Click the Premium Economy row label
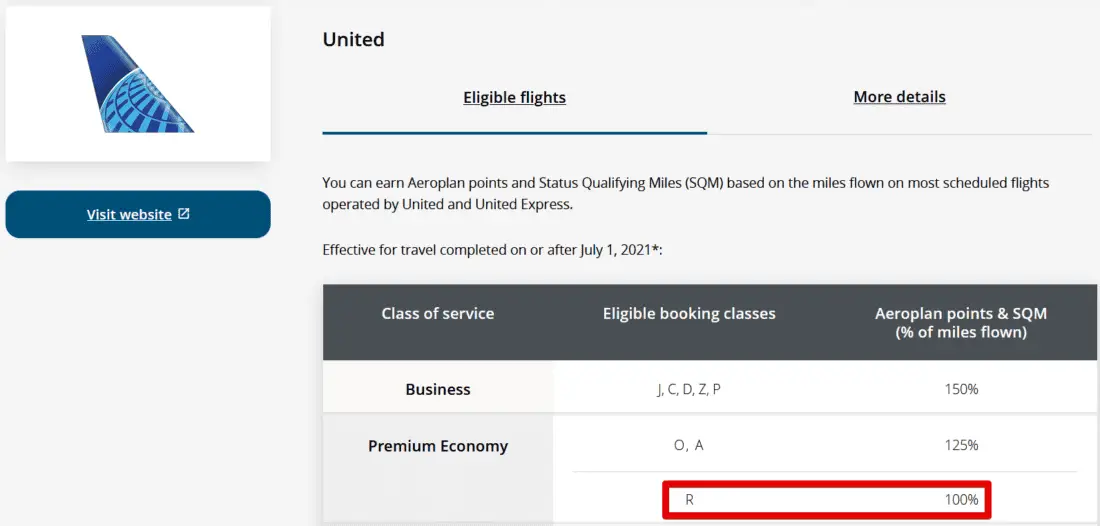The width and height of the screenshot is (1100, 526). point(438,447)
